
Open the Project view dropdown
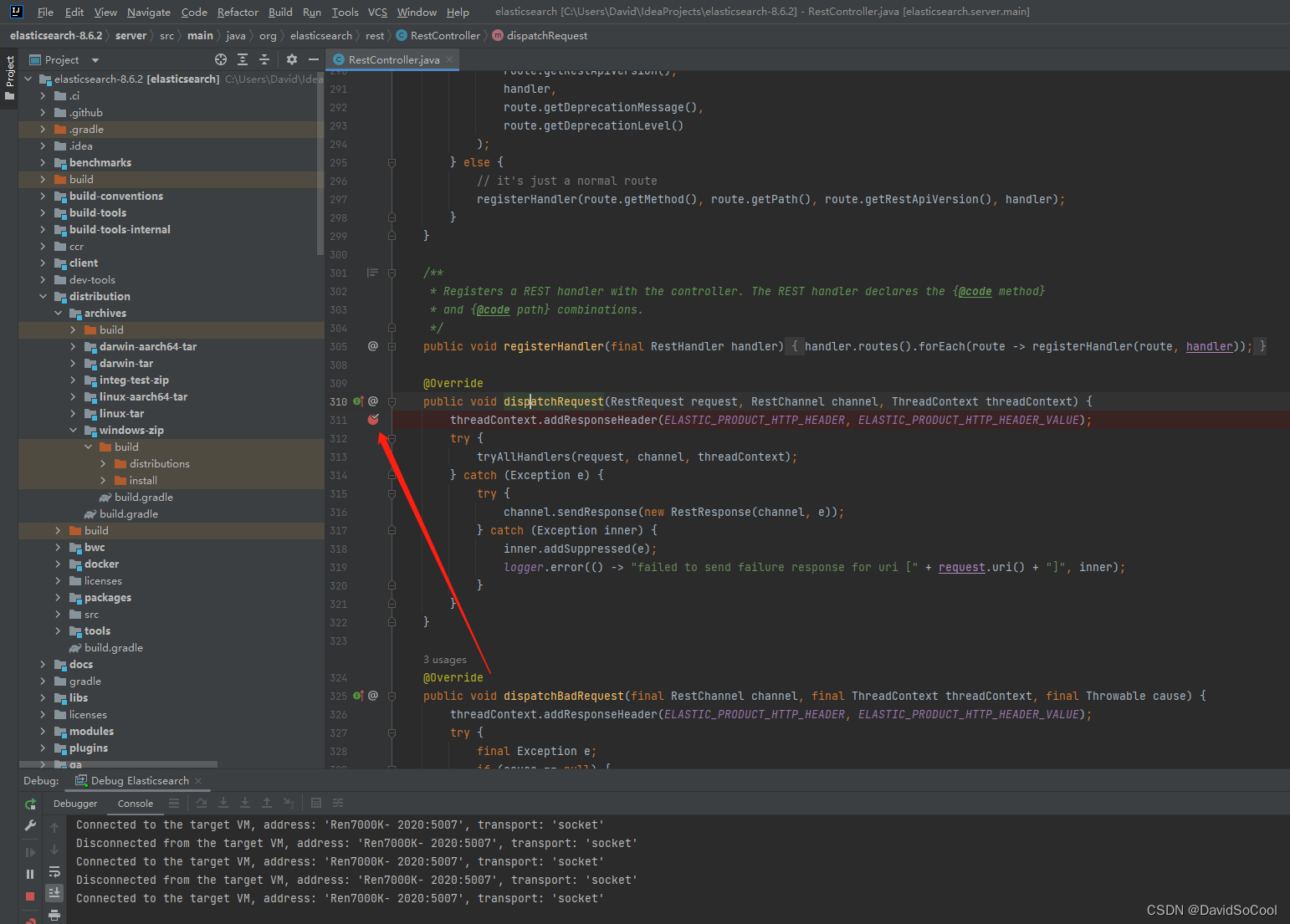point(95,60)
